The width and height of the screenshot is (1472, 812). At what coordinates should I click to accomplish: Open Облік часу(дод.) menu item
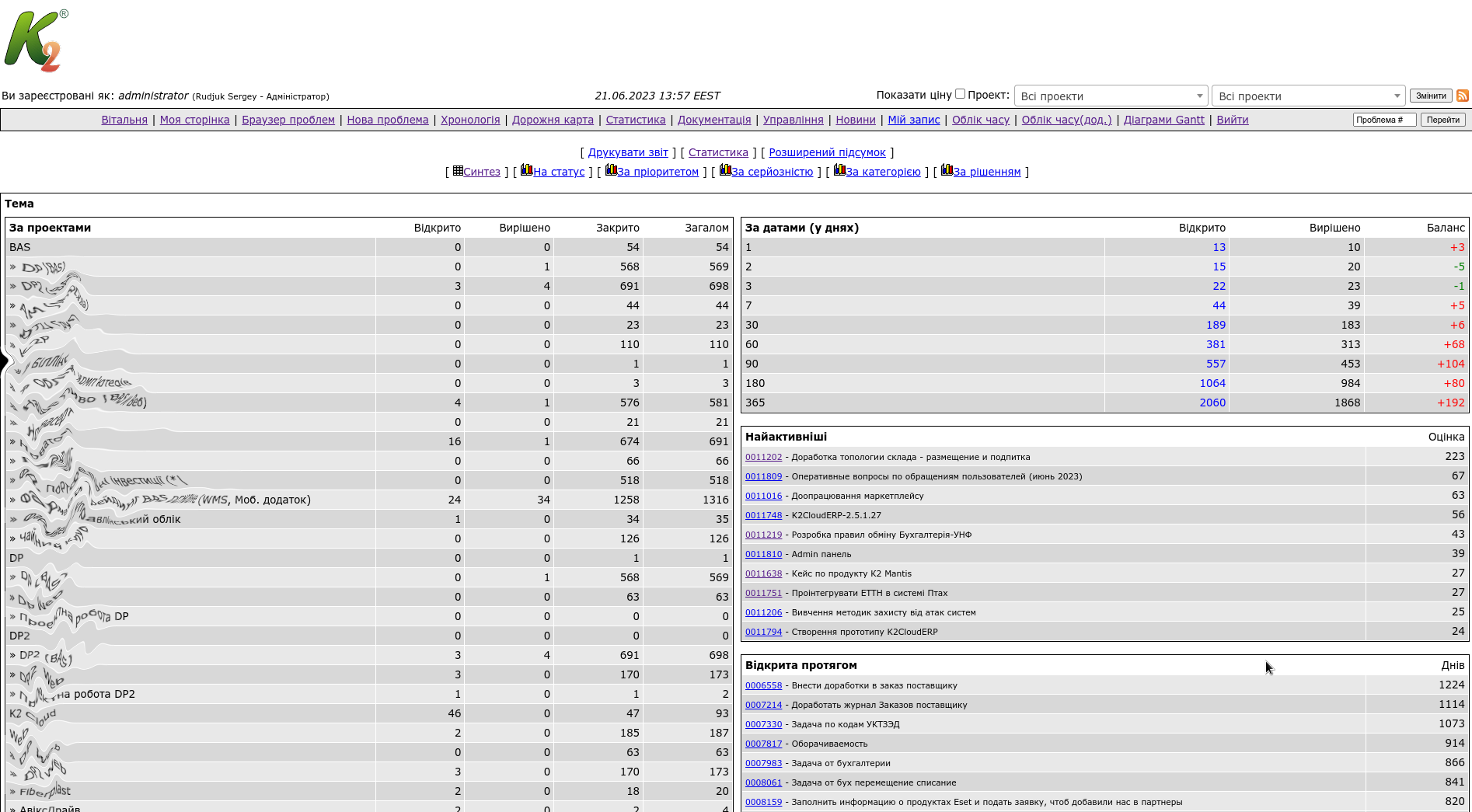(x=1066, y=120)
